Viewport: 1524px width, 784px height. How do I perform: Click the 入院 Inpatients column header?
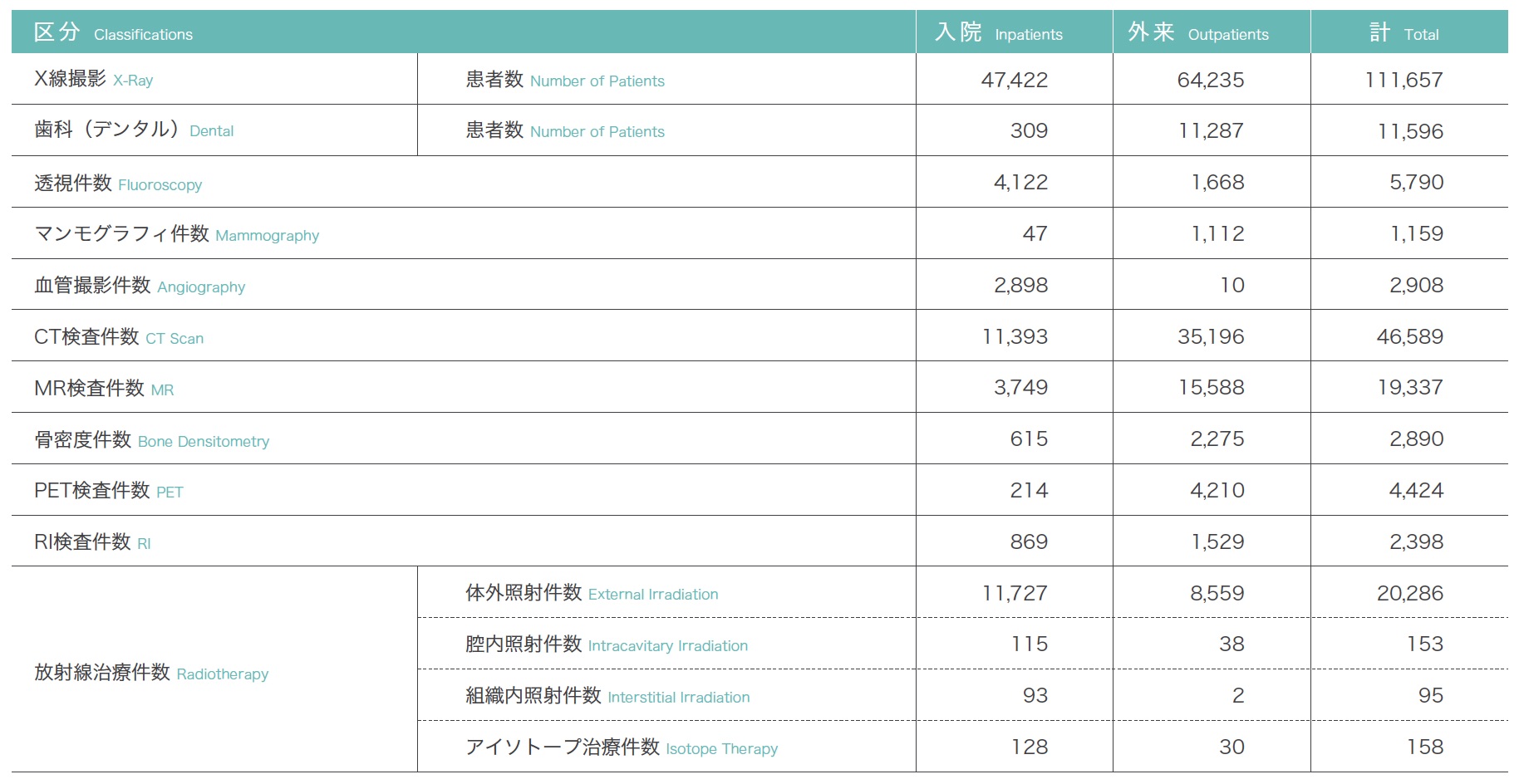(1015, 32)
